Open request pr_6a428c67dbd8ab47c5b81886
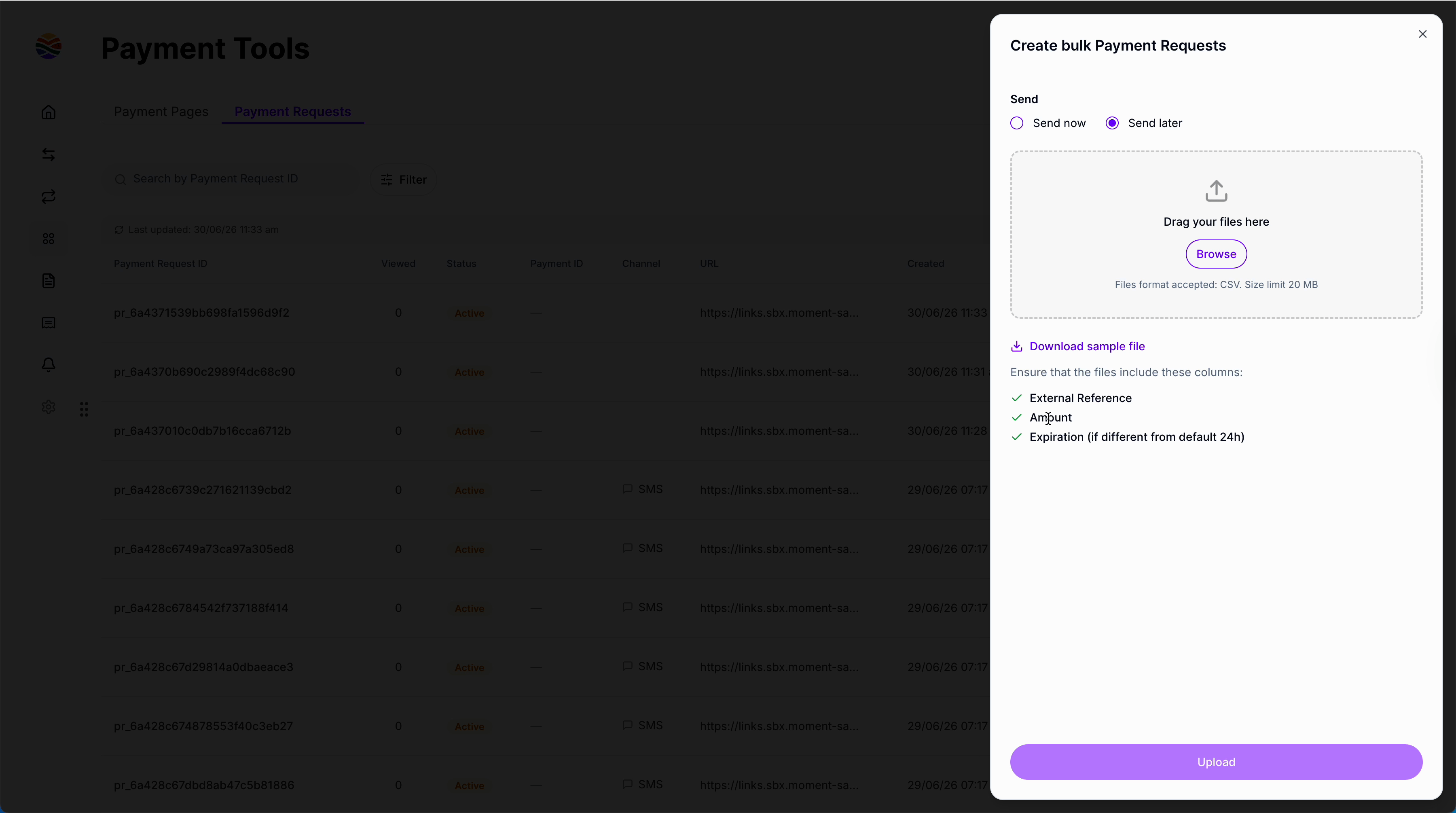The height and width of the screenshot is (813, 1456). (x=203, y=785)
